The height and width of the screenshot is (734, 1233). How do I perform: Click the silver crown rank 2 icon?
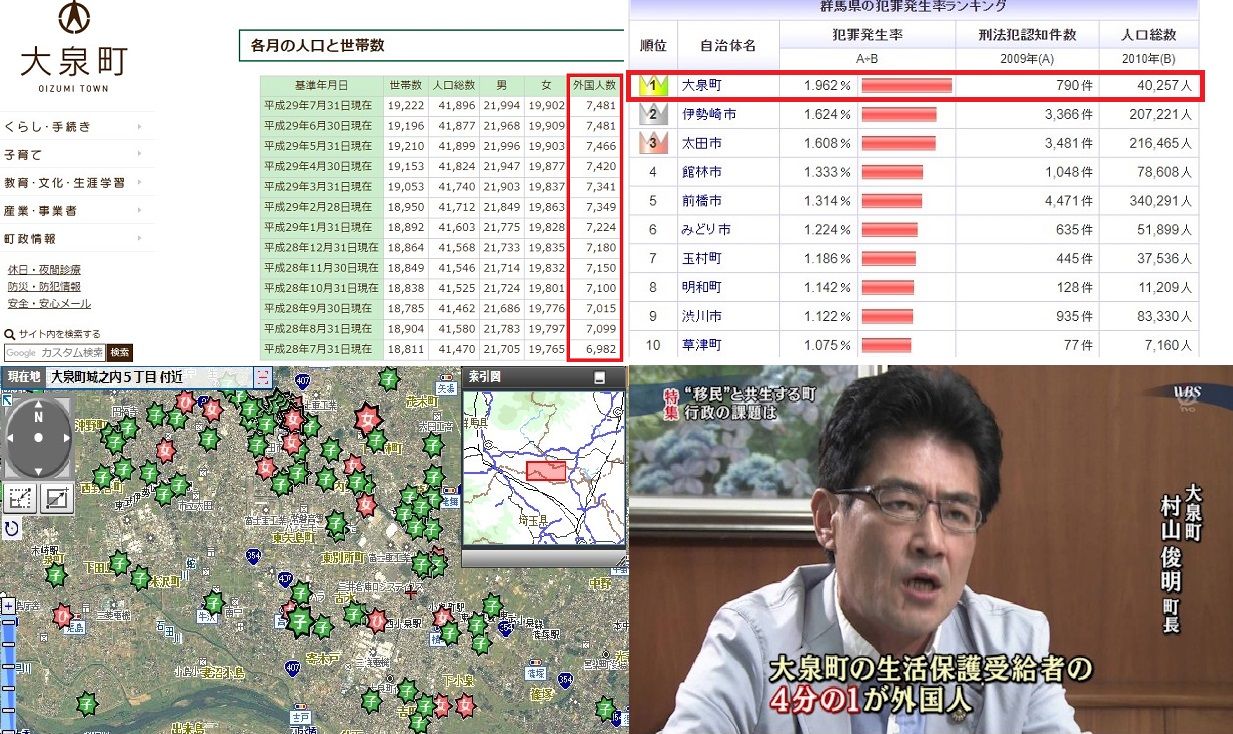[652, 115]
